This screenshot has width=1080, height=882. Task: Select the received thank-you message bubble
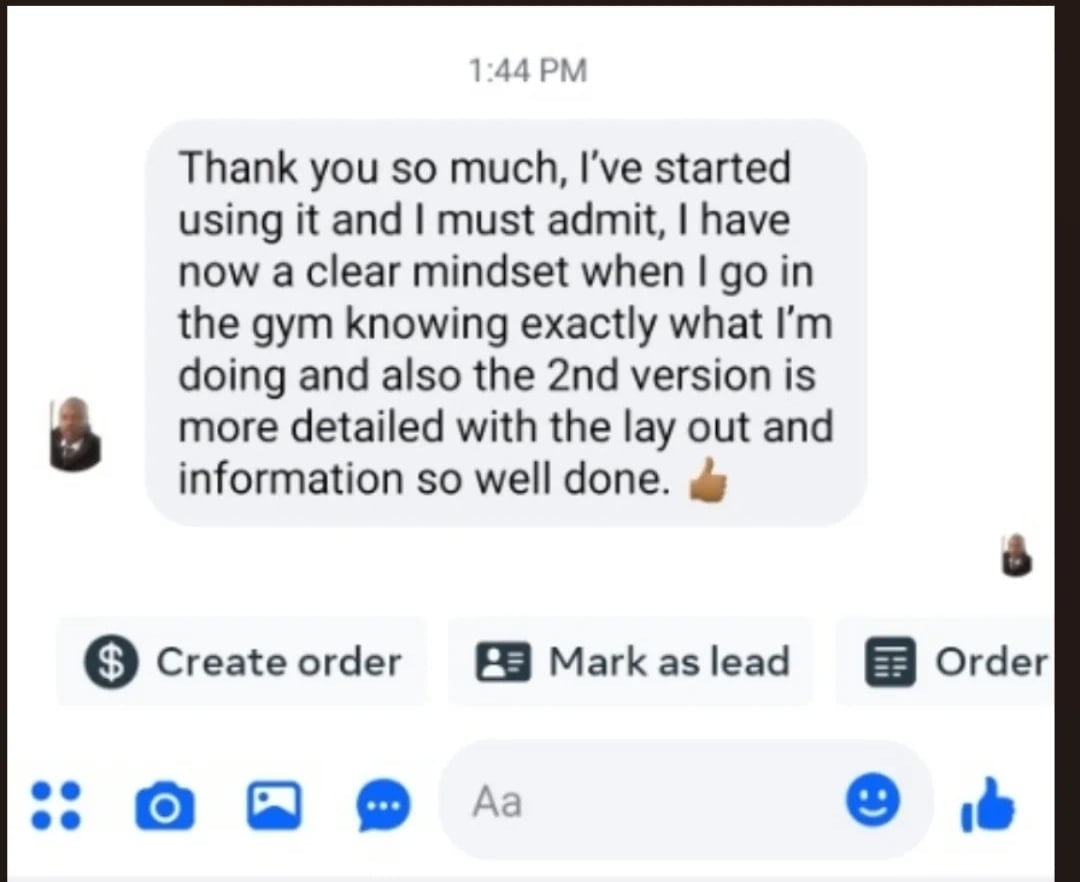click(506, 323)
